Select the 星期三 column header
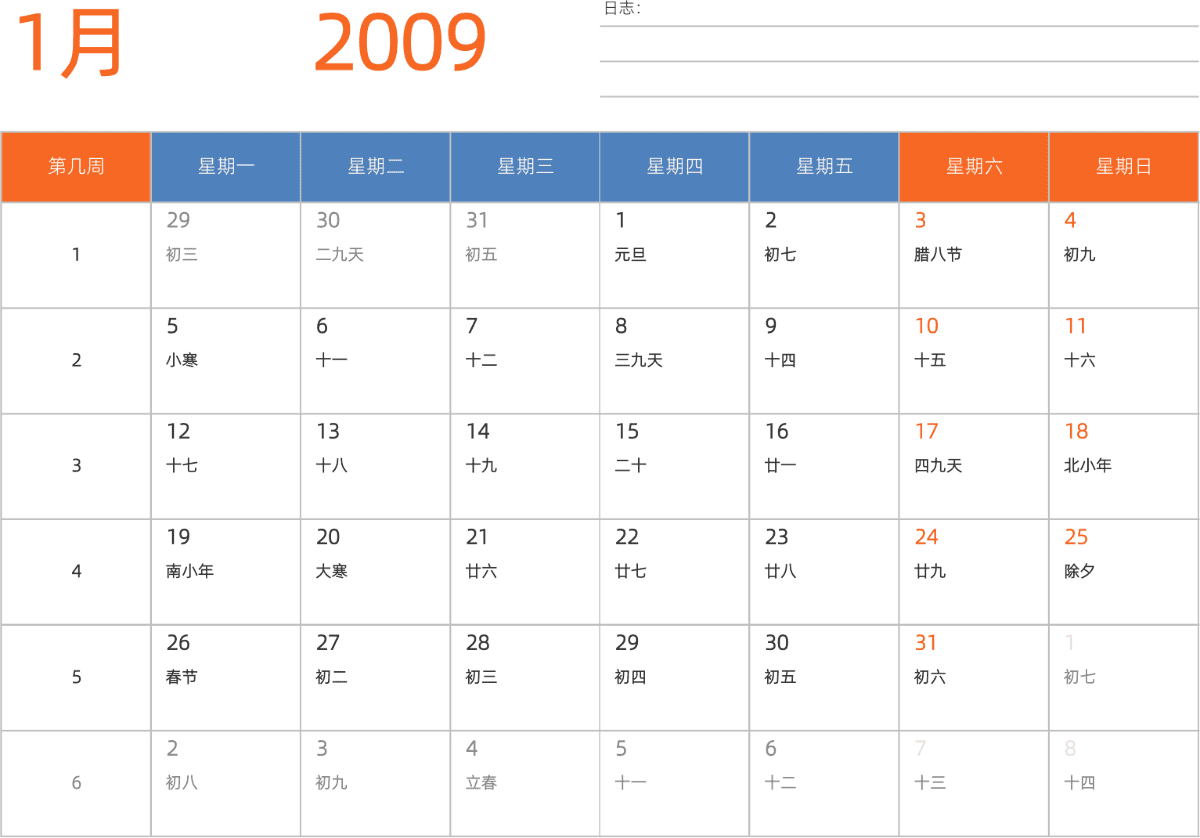 tap(525, 167)
